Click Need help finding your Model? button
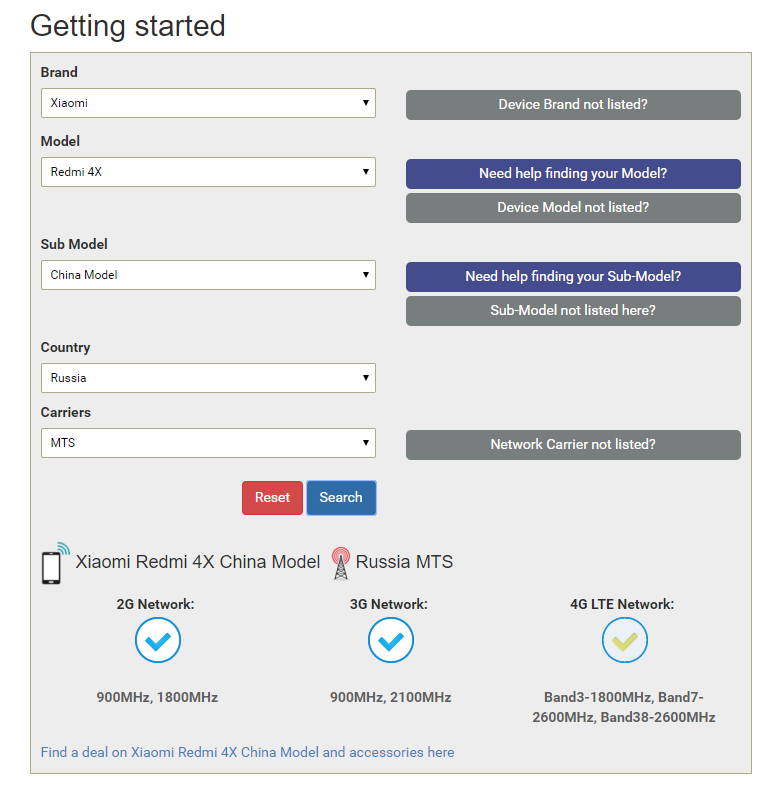The image size is (764, 789). 573,174
